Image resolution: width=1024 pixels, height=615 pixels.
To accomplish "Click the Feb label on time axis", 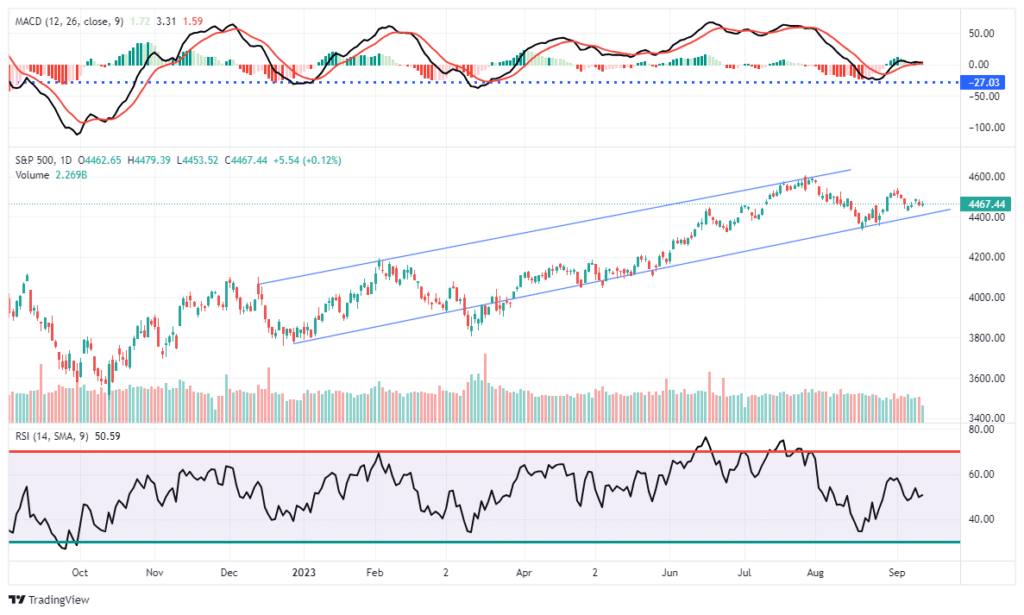I will click(x=375, y=573).
